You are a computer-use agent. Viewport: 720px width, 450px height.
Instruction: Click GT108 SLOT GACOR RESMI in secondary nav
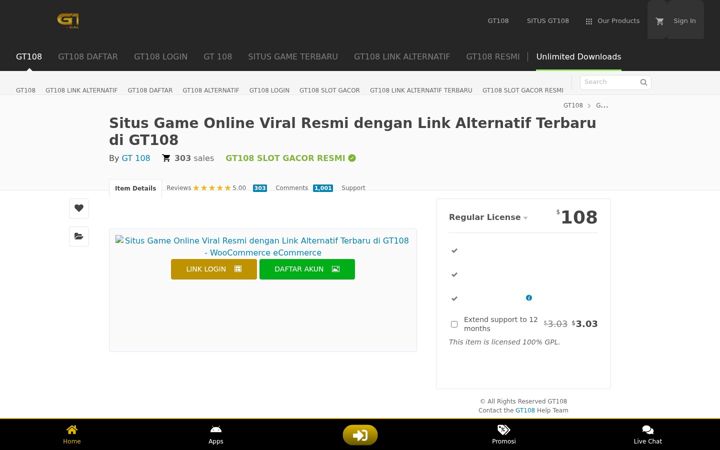click(523, 90)
